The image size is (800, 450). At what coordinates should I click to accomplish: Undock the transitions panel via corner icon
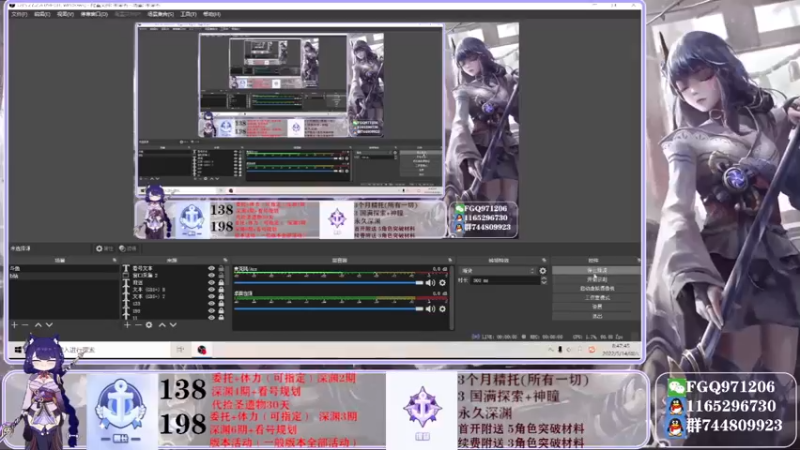[x=544, y=260]
